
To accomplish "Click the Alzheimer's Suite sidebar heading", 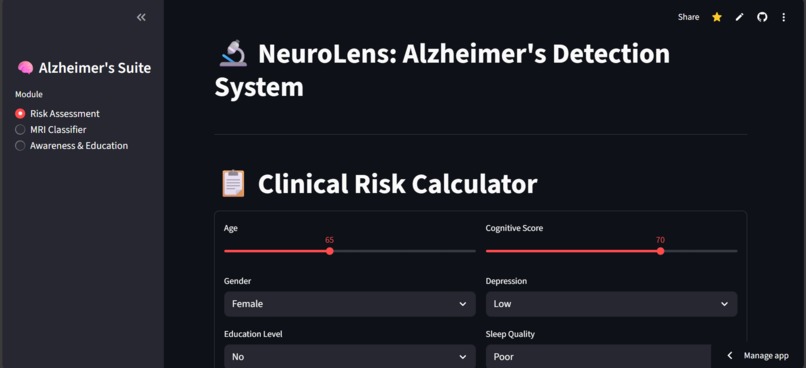I will pos(95,68).
